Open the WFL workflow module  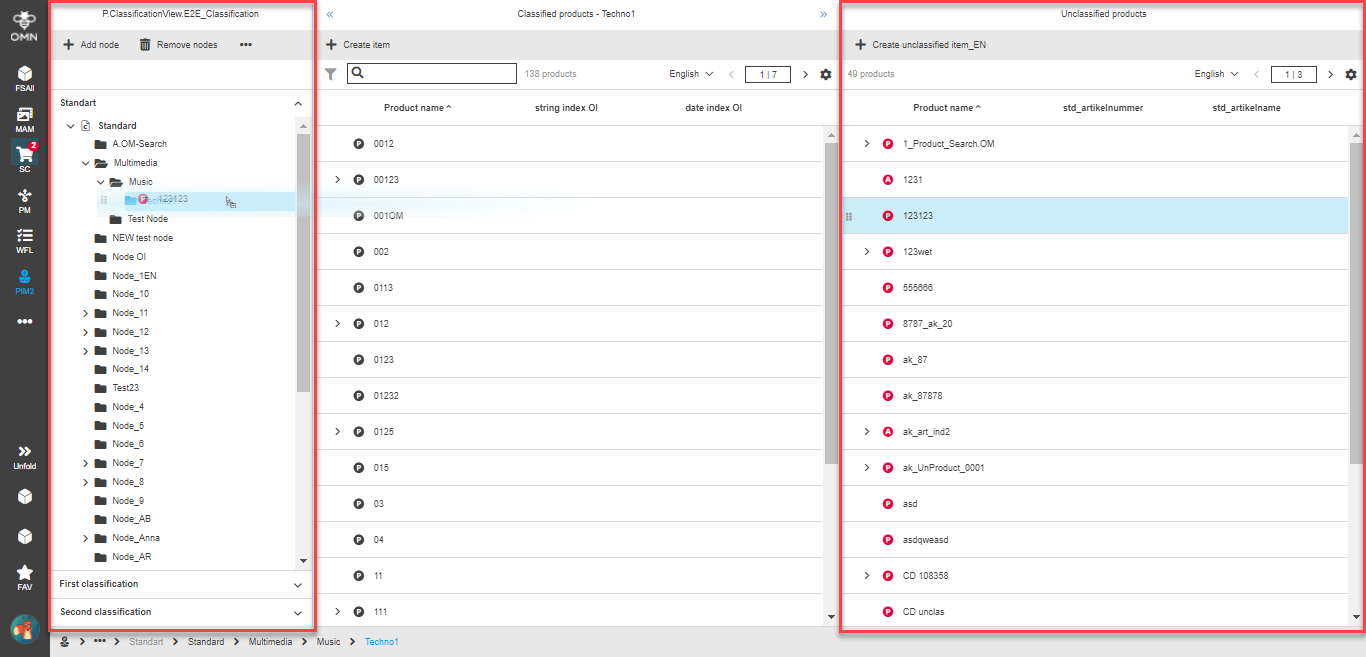click(24, 240)
